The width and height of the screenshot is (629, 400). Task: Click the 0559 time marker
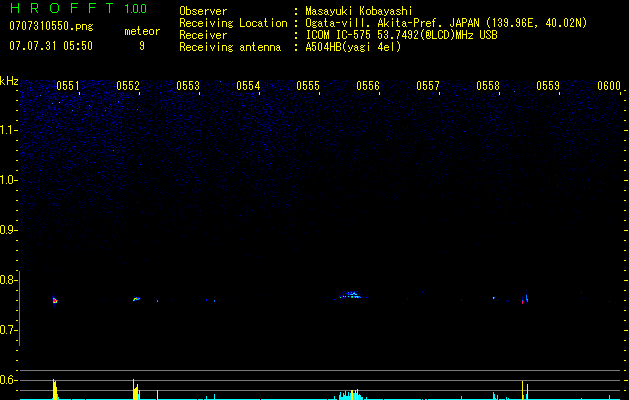click(548, 86)
